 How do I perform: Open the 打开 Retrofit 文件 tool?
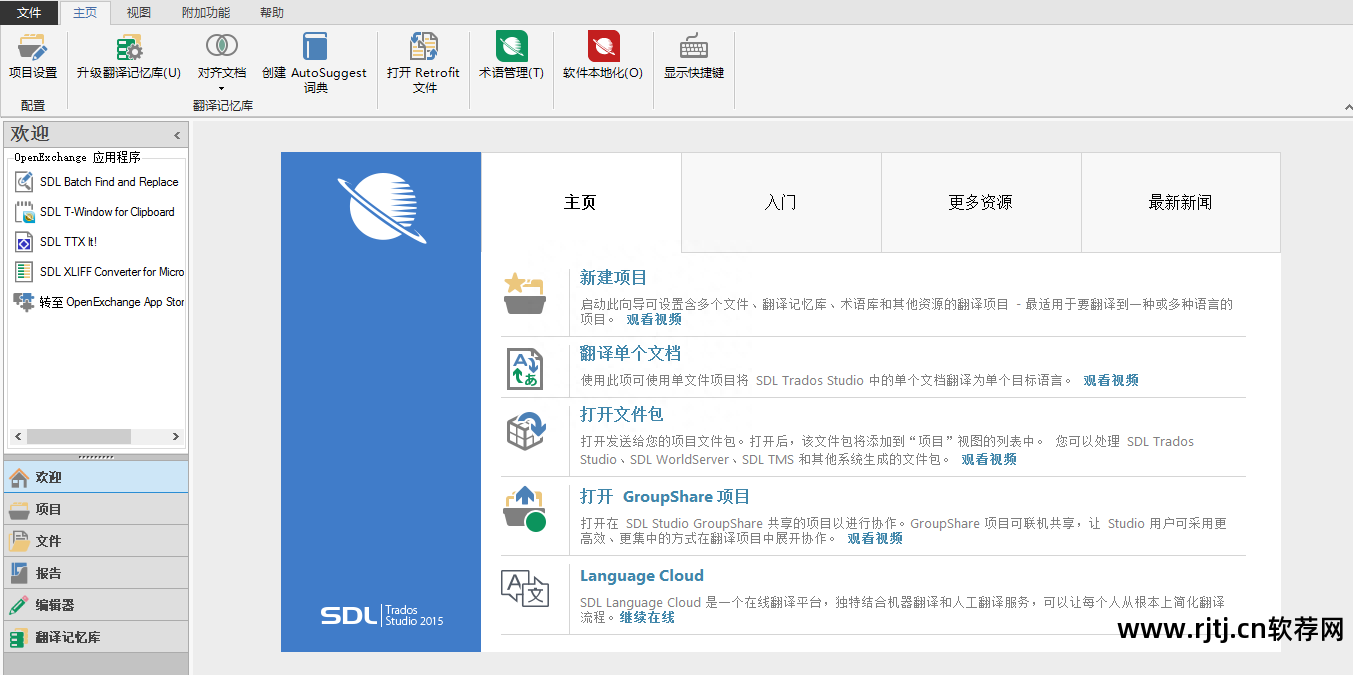click(424, 48)
